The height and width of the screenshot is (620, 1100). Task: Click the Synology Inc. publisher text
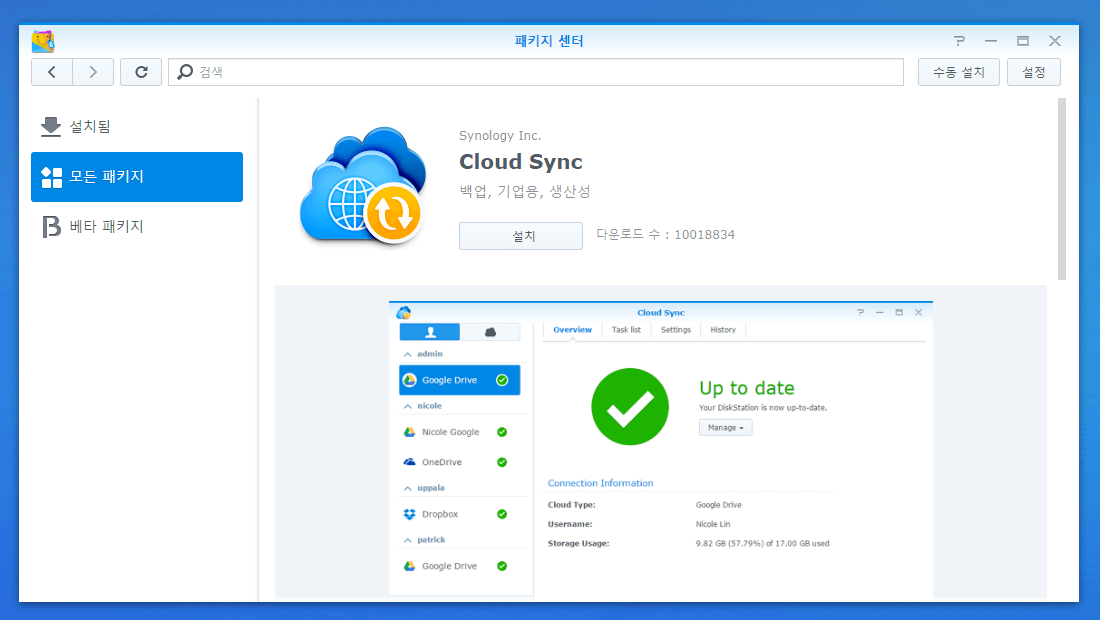(499, 135)
